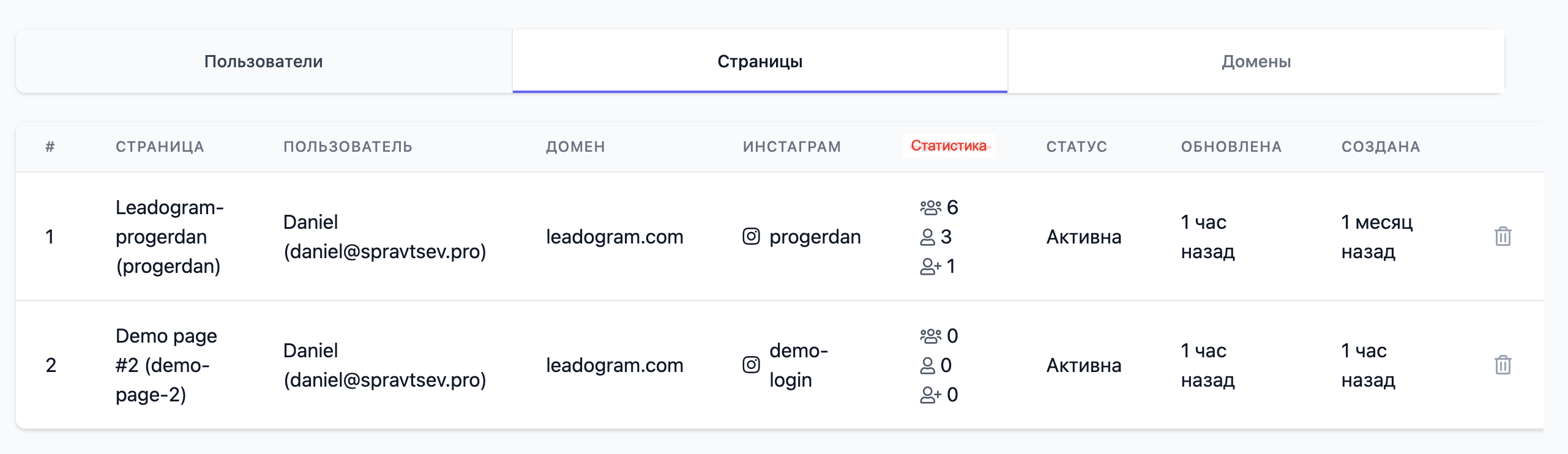Click the single-person stats icon showing 3
The width and height of the screenshot is (1568, 454).
pos(931,238)
